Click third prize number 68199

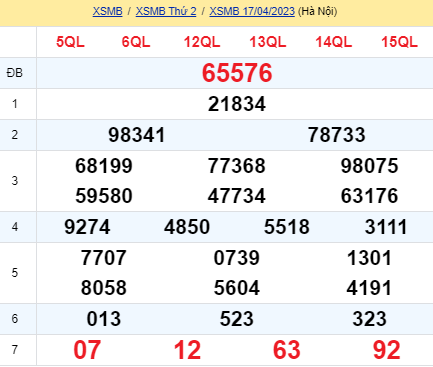[104, 166]
